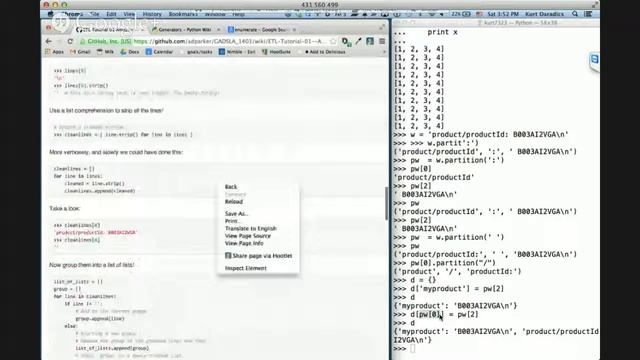The width and height of the screenshot is (640, 360).
Task: Click 'Now group them into a list of lists!' text
Action: pos(91,265)
